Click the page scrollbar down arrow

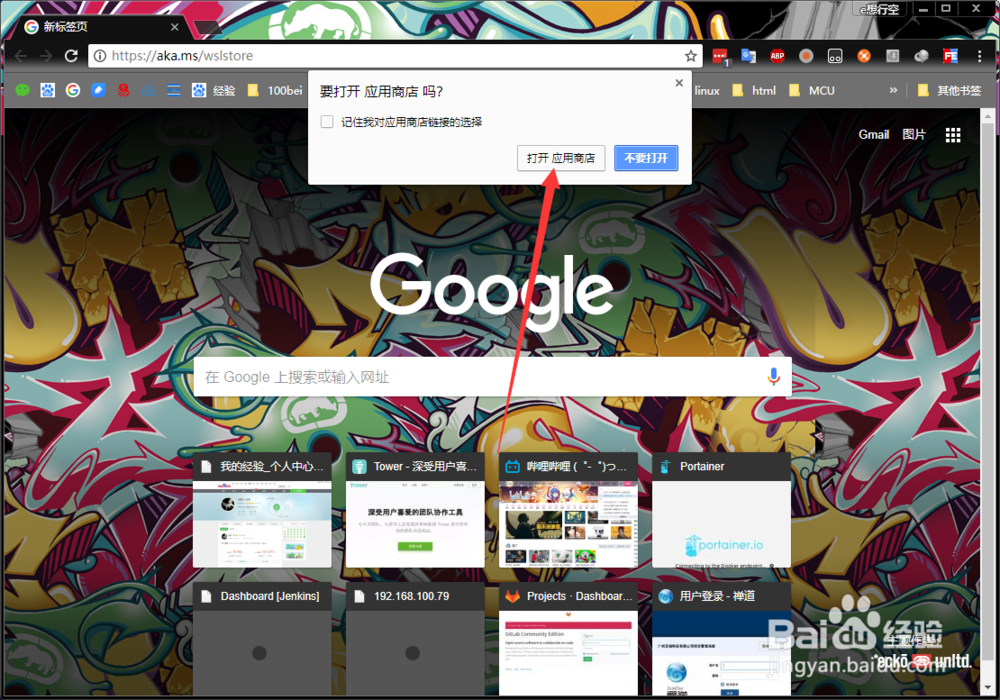(988, 688)
